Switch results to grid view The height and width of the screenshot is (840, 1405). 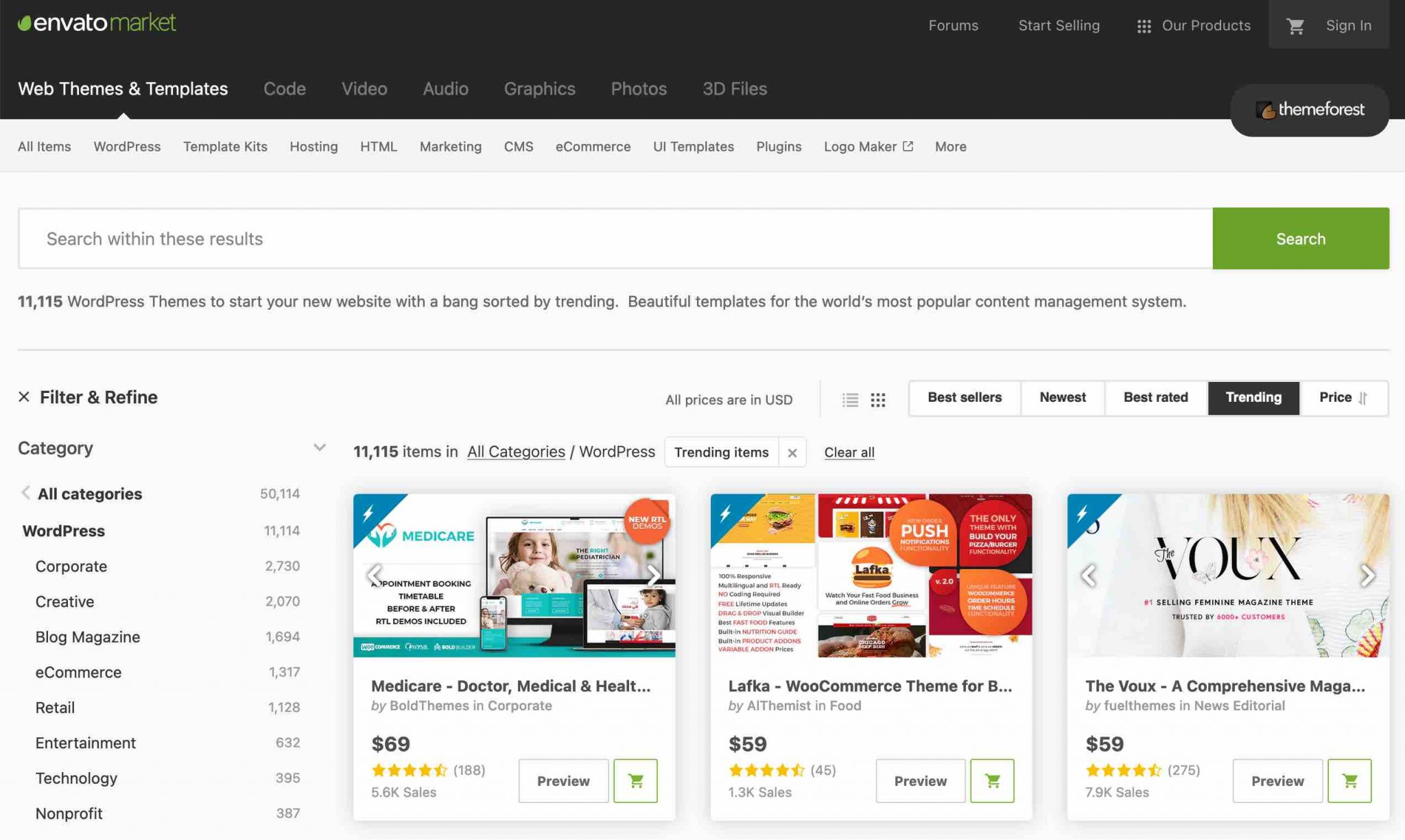878,399
